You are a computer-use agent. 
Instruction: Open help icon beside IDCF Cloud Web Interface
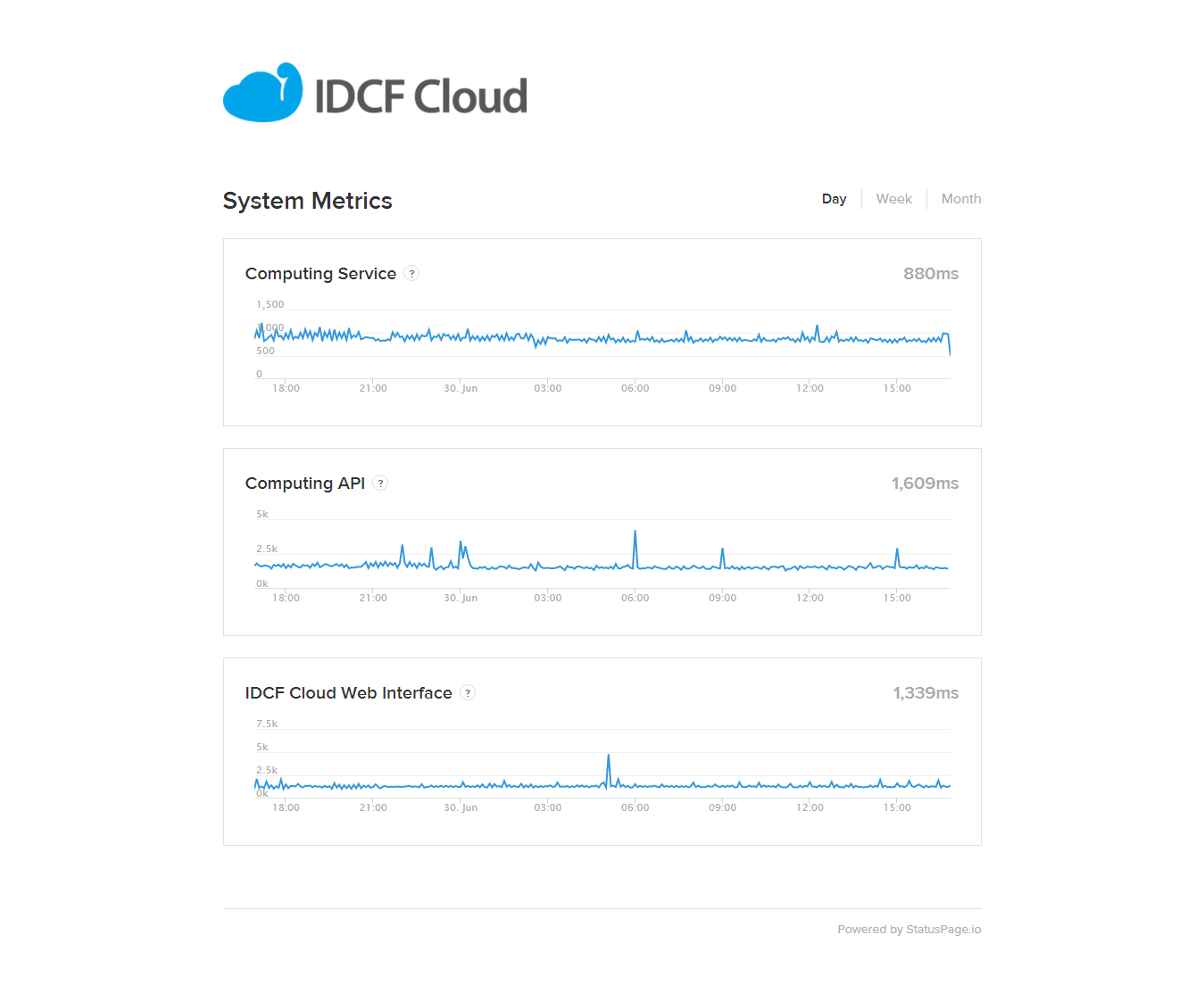468,693
